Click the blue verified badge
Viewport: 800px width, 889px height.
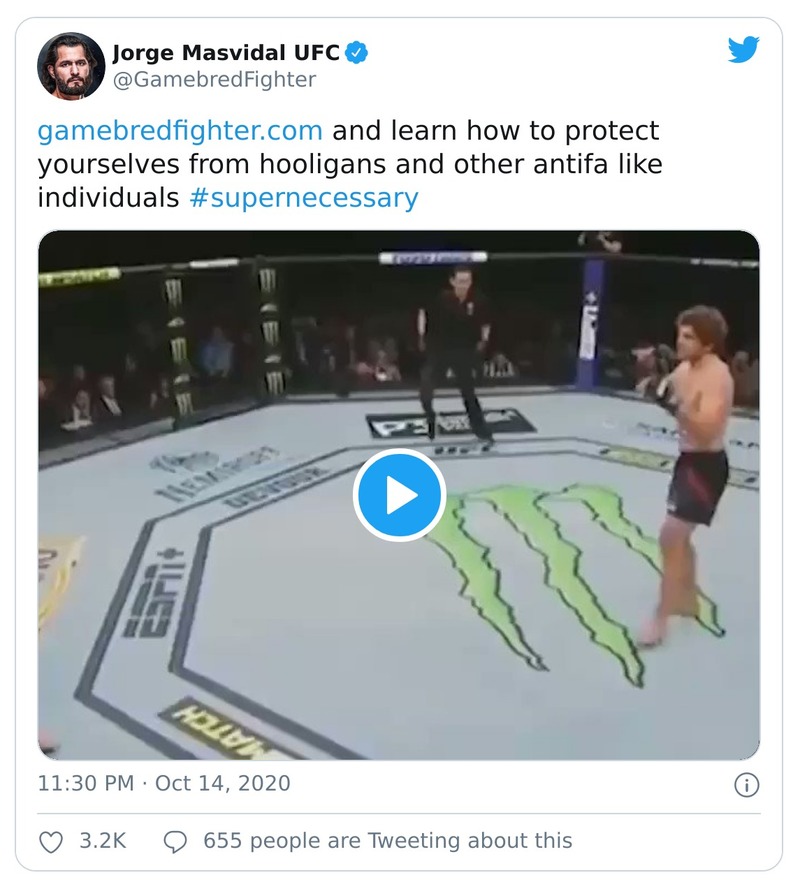(x=357, y=52)
